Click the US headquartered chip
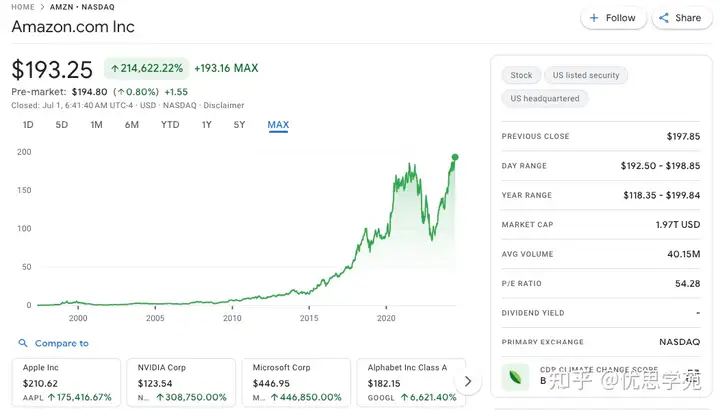The image size is (720, 410). click(x=545, y=99)
